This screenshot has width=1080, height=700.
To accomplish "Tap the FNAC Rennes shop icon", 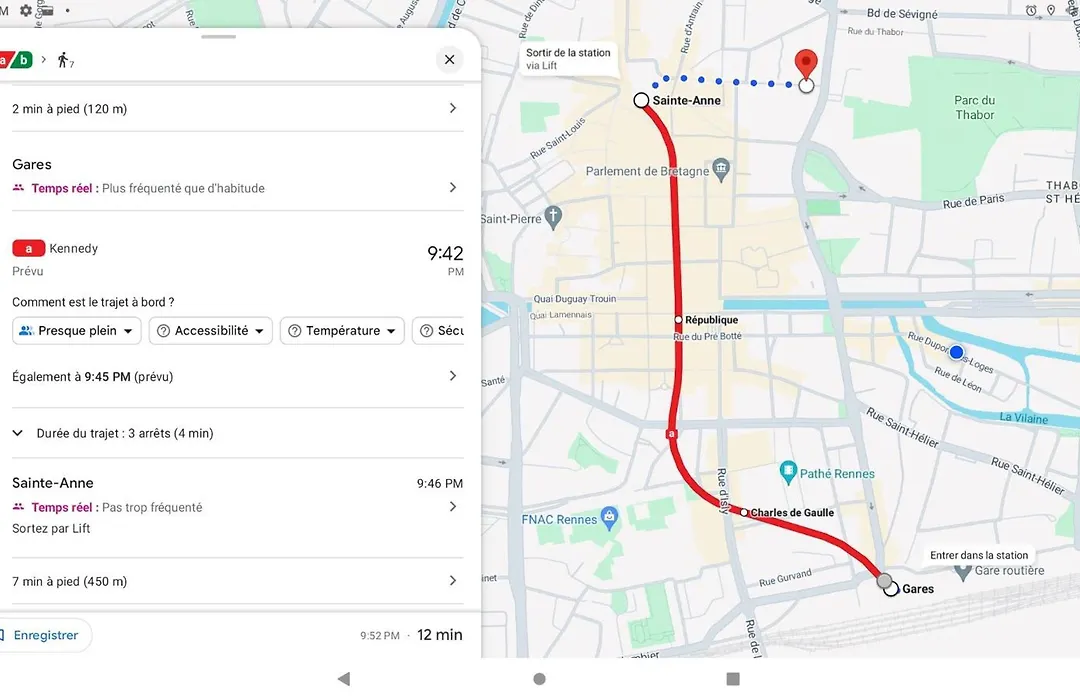I will click(x=609, y=519).
